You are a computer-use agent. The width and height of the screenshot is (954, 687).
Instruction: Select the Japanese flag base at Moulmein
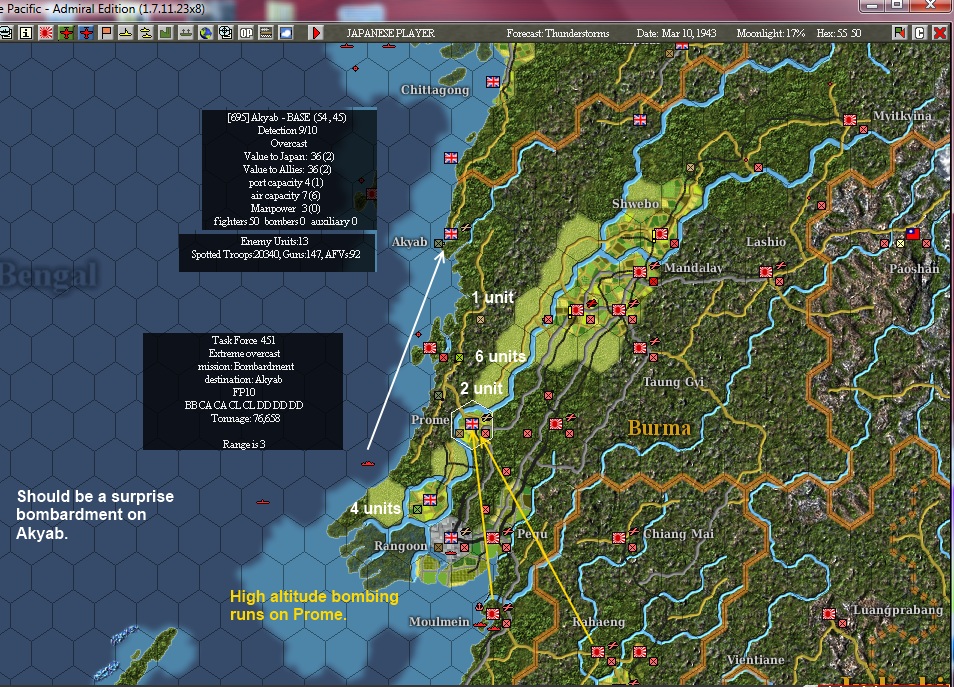(493, 613)
